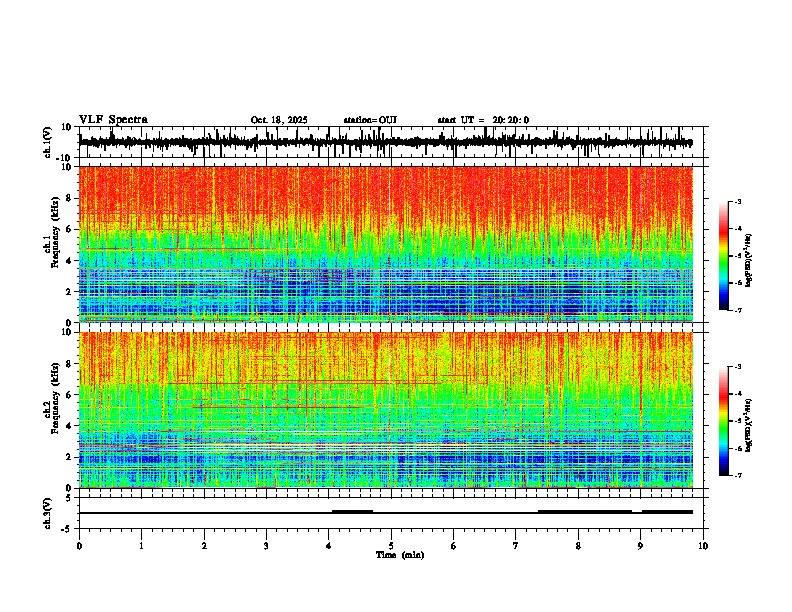Click tick label "5" on the Time axis
Image resolution: width=792 pixels, height=612 pixels.
391,546
